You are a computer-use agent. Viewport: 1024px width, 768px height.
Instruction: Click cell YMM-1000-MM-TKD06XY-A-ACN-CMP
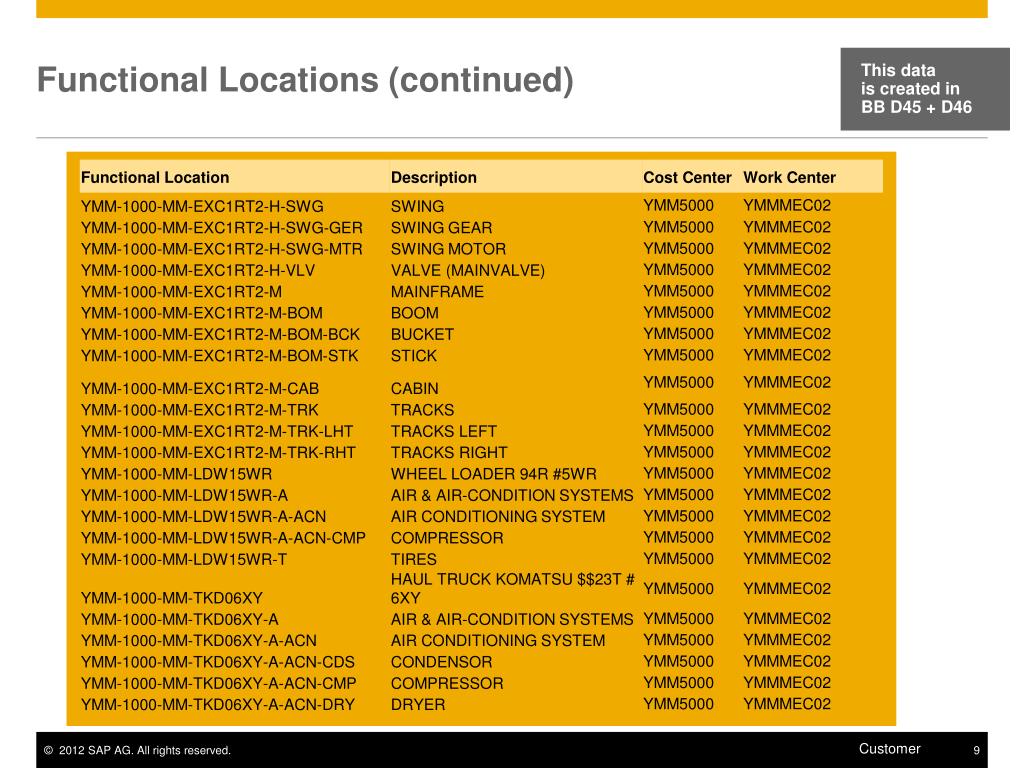pyautogui.click(x=219, y=683)
